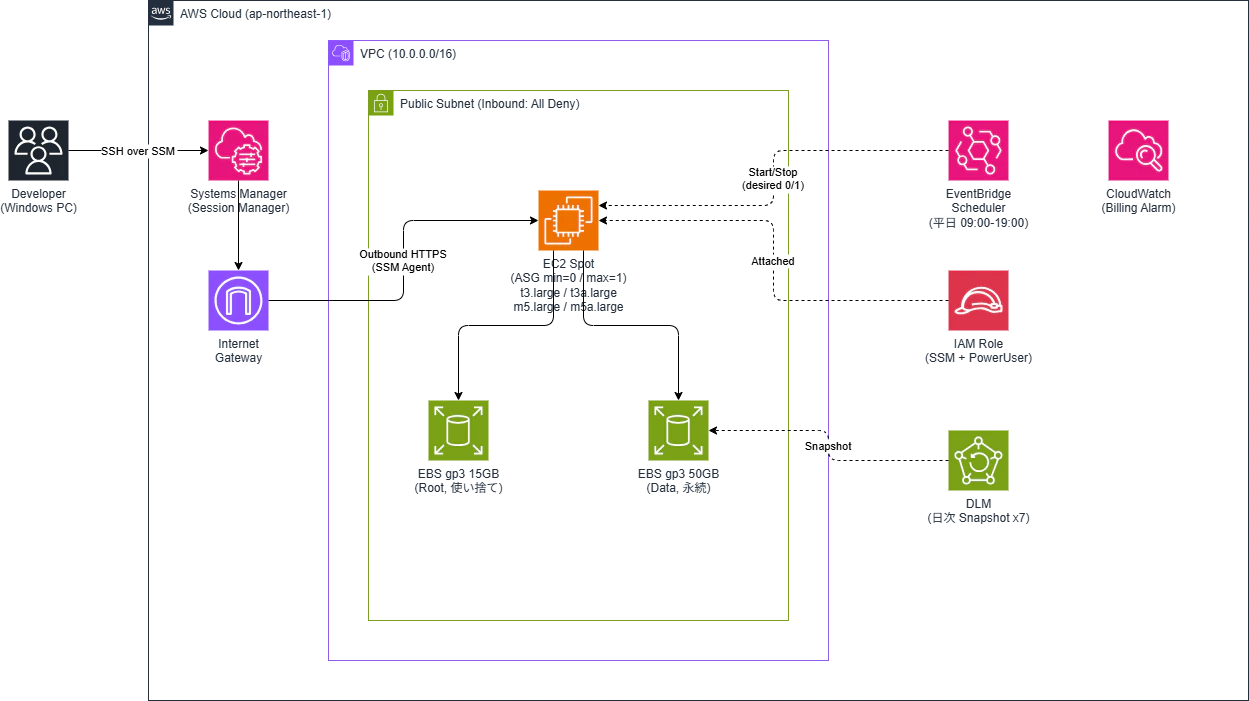Click the "Attached" connector label
Image resolution: width=1249 pixels, height=701 pixels.
[773, 261]
